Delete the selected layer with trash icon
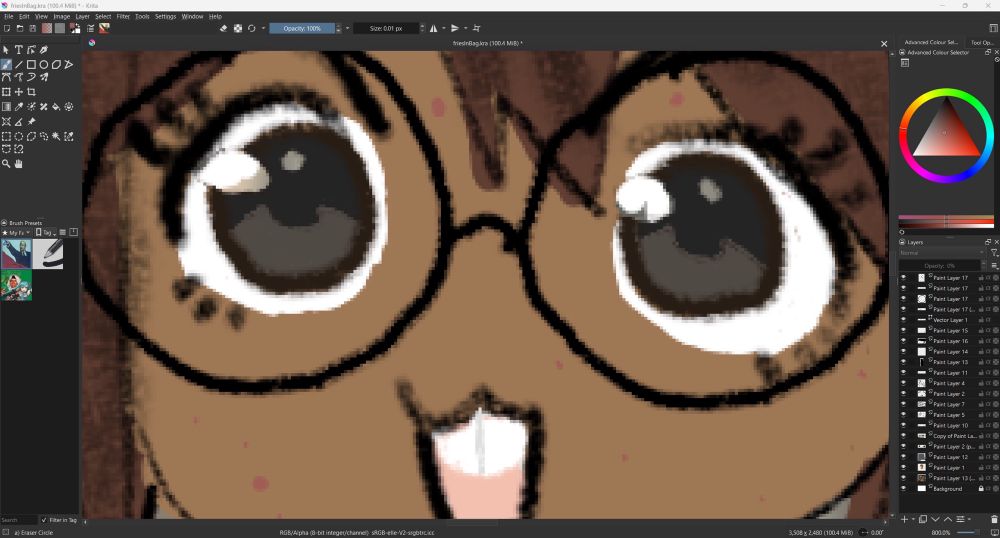1000x538 pixels. (x=994, y=520)
